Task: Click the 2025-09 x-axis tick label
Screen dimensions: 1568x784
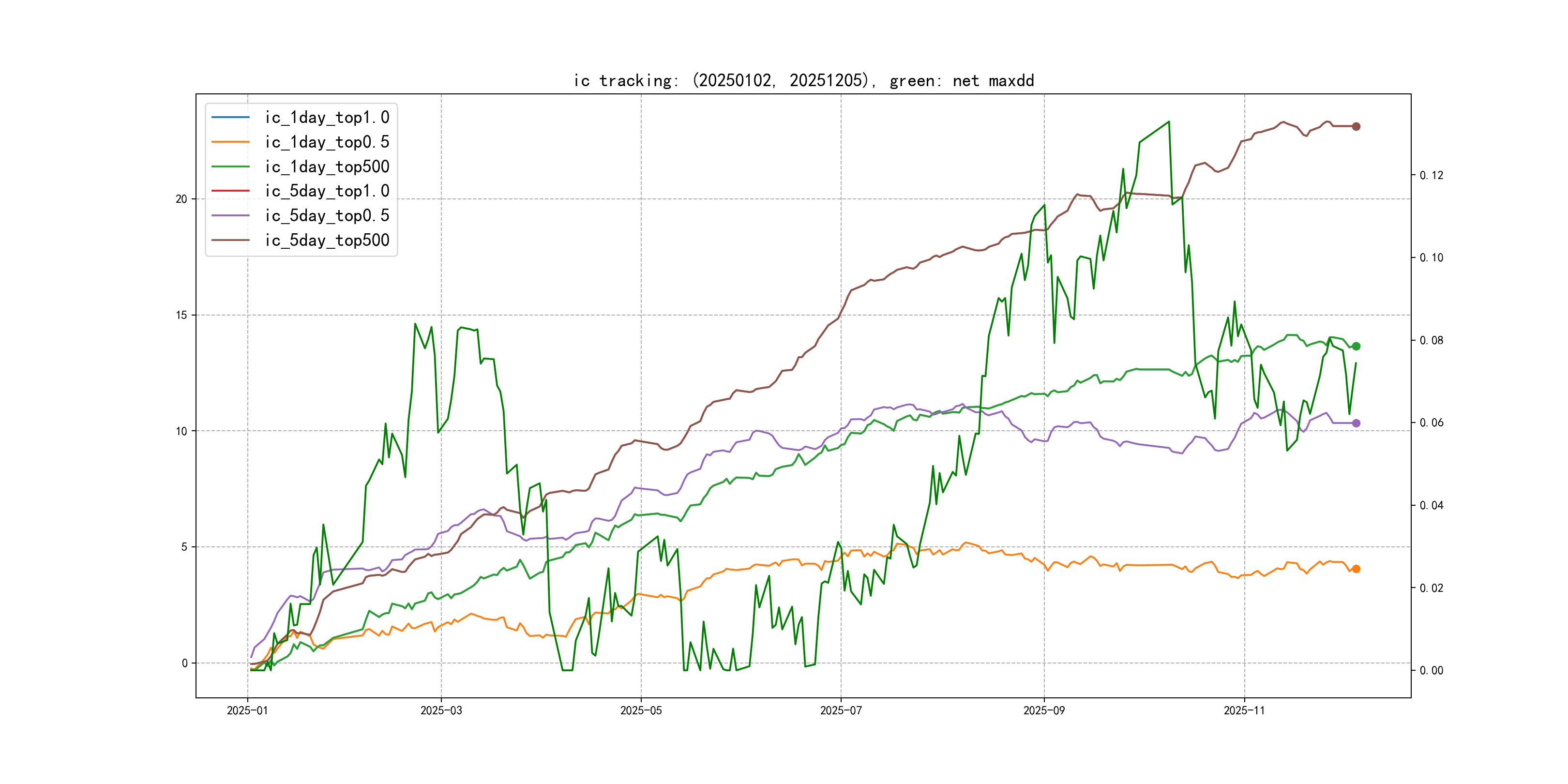Action: click(1043, 710)
